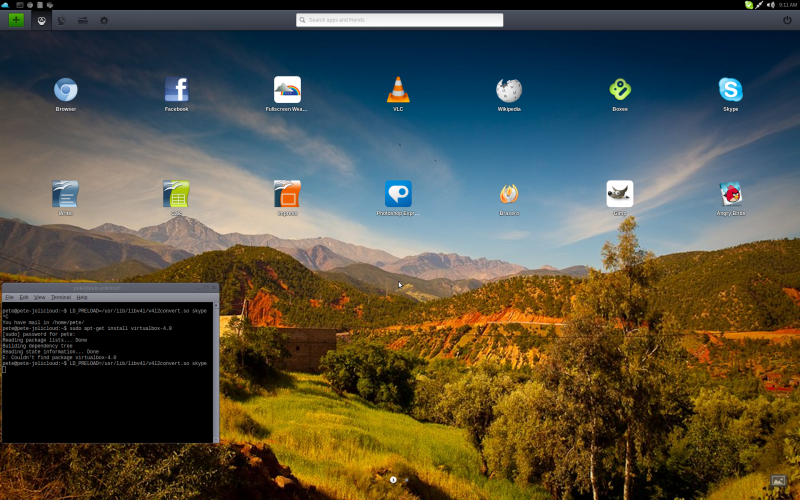Screen dimensions: 800x500
Task: Click the Jolicloud cloud icon in top panel
Action: coord(5,5)
